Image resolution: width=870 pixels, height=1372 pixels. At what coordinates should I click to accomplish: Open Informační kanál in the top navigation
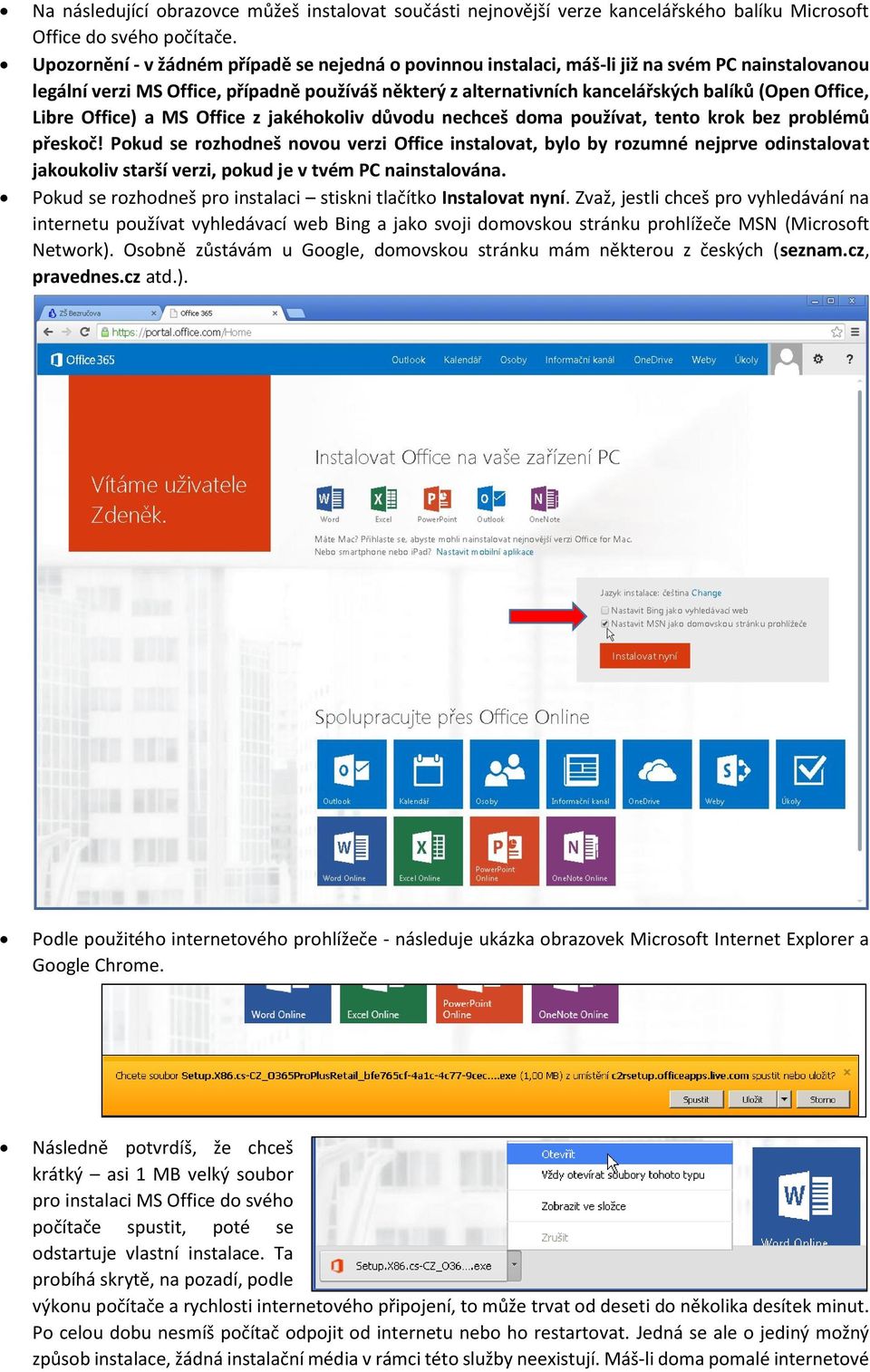(x=579, y=360)
